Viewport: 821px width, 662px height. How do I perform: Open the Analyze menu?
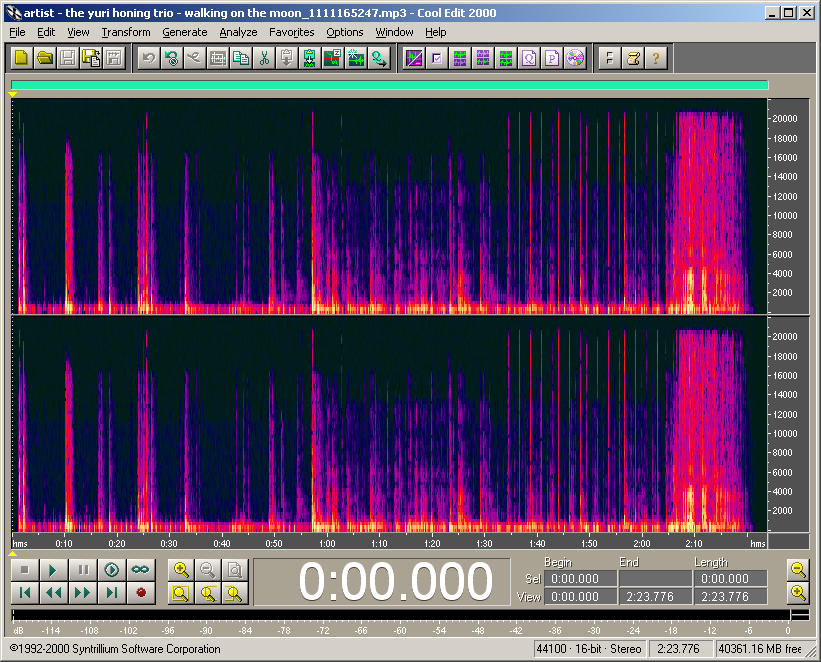(x=238, y=32)
